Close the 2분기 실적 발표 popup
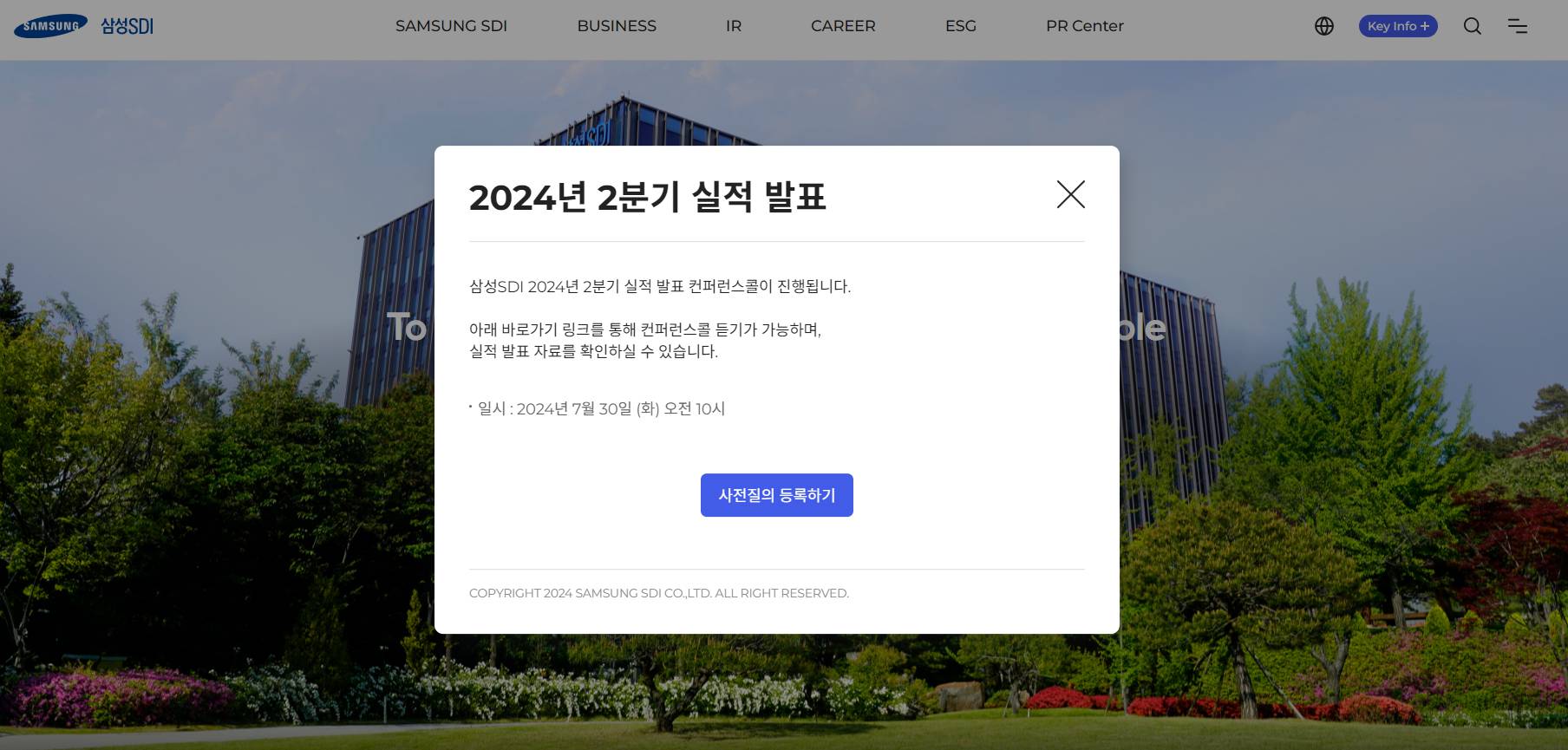Image resolution: width=1568 pixels, height=750 pixels. (x=1071, y=194)
